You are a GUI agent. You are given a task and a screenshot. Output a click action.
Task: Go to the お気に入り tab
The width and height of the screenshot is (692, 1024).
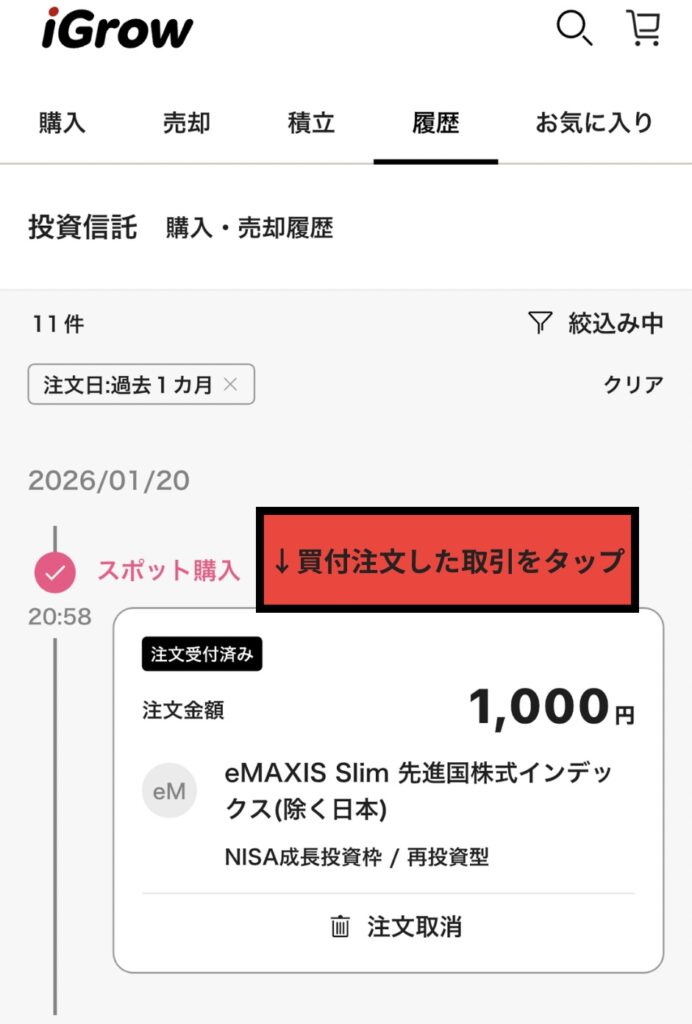(x=594, y=123)
